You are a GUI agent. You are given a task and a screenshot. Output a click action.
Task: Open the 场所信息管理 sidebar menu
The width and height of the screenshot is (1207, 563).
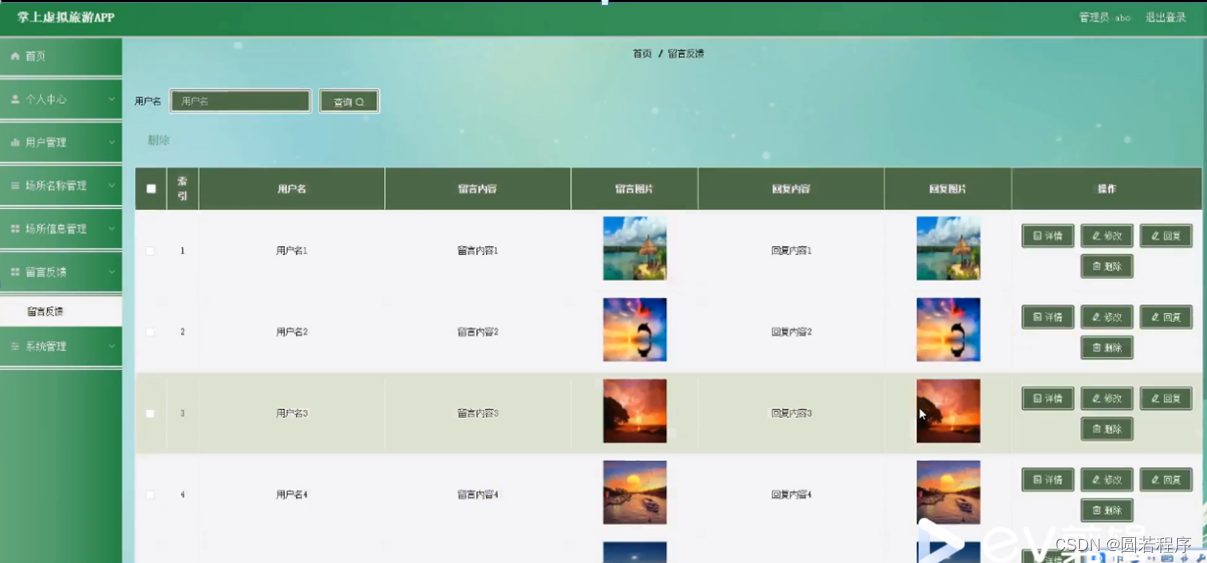click(x=61, y=228)
